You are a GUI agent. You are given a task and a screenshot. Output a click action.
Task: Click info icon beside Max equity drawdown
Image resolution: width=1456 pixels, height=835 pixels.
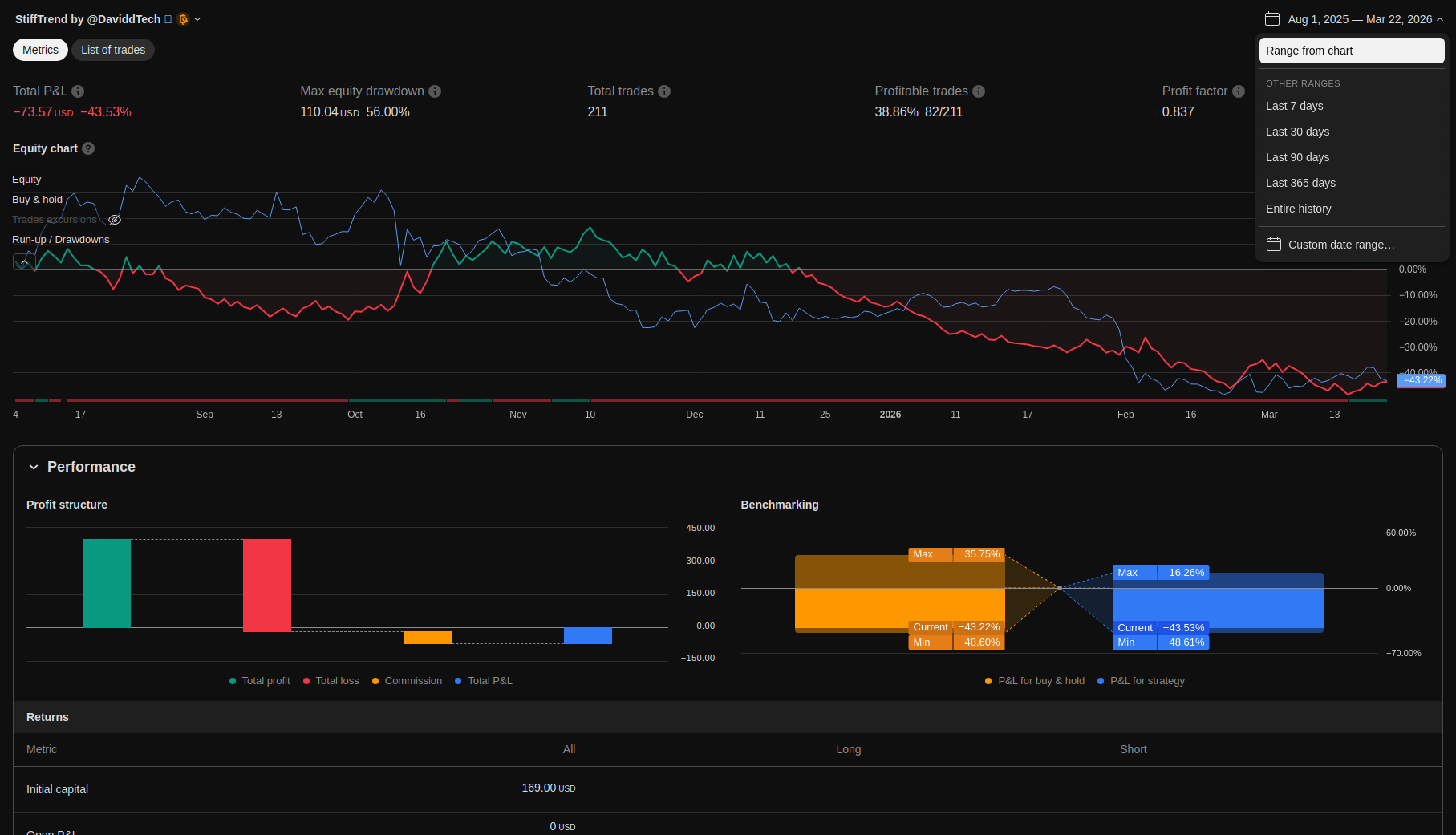[435, 91]
